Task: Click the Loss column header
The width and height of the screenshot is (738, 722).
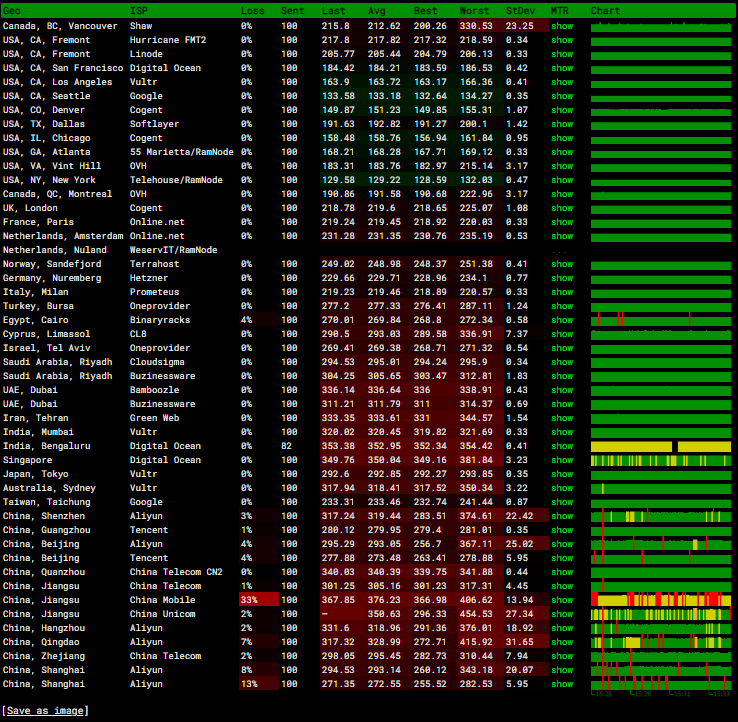Action: [252, 11]
